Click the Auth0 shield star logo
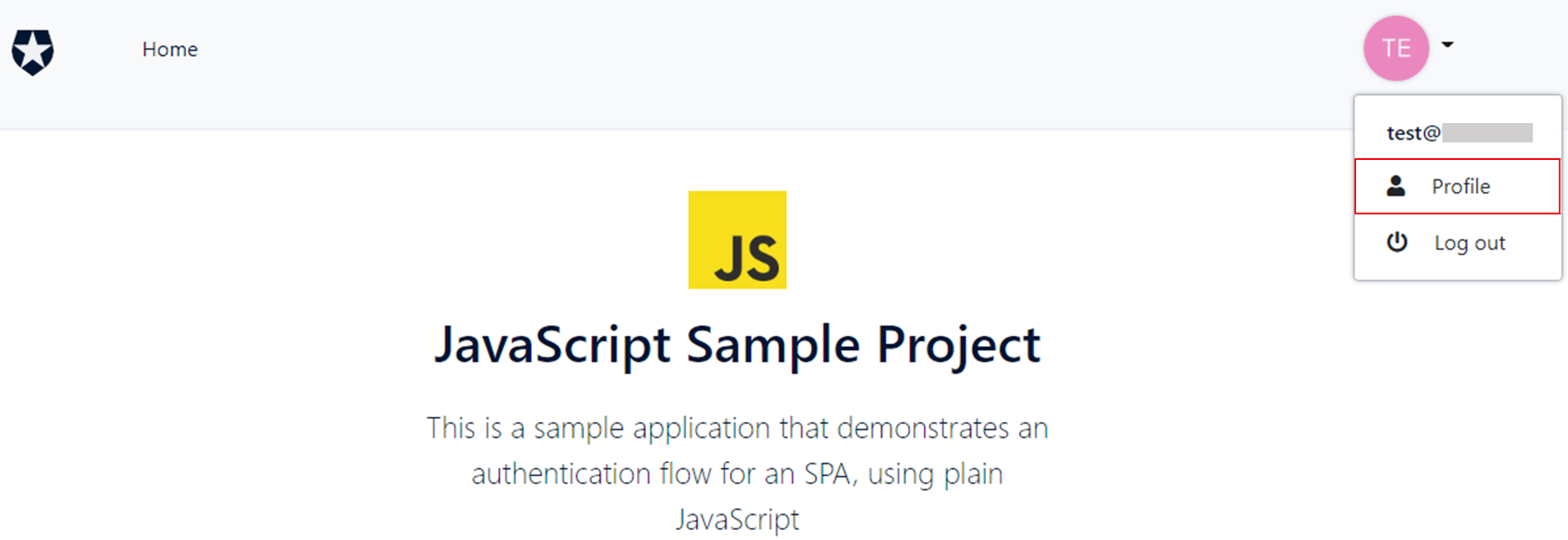 (x=33, y=52)
